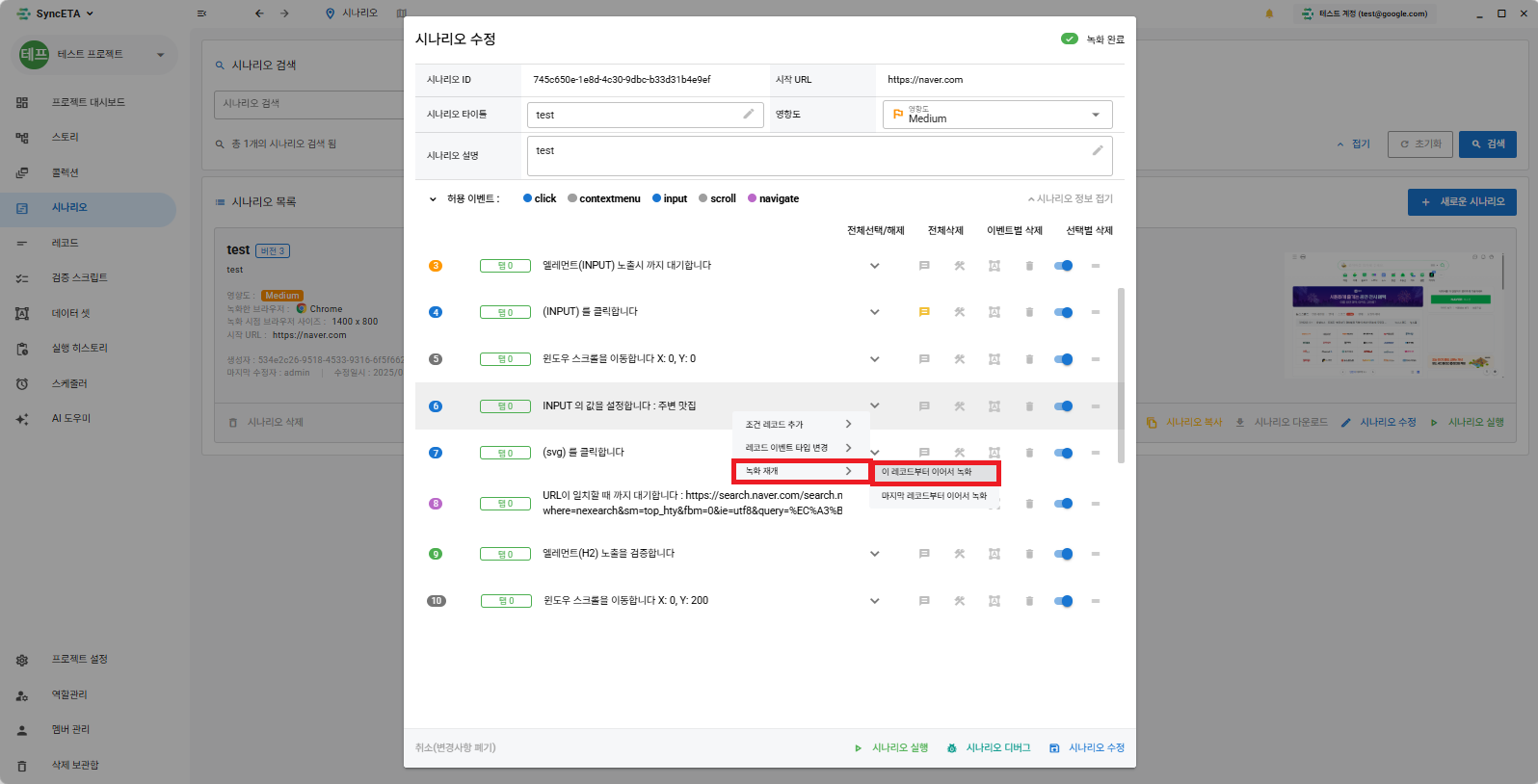Image resolution: width=1538 pixels, height=784 pixels.
Task: Click the trash icon on step 5 row
Action: (1029, 359)
